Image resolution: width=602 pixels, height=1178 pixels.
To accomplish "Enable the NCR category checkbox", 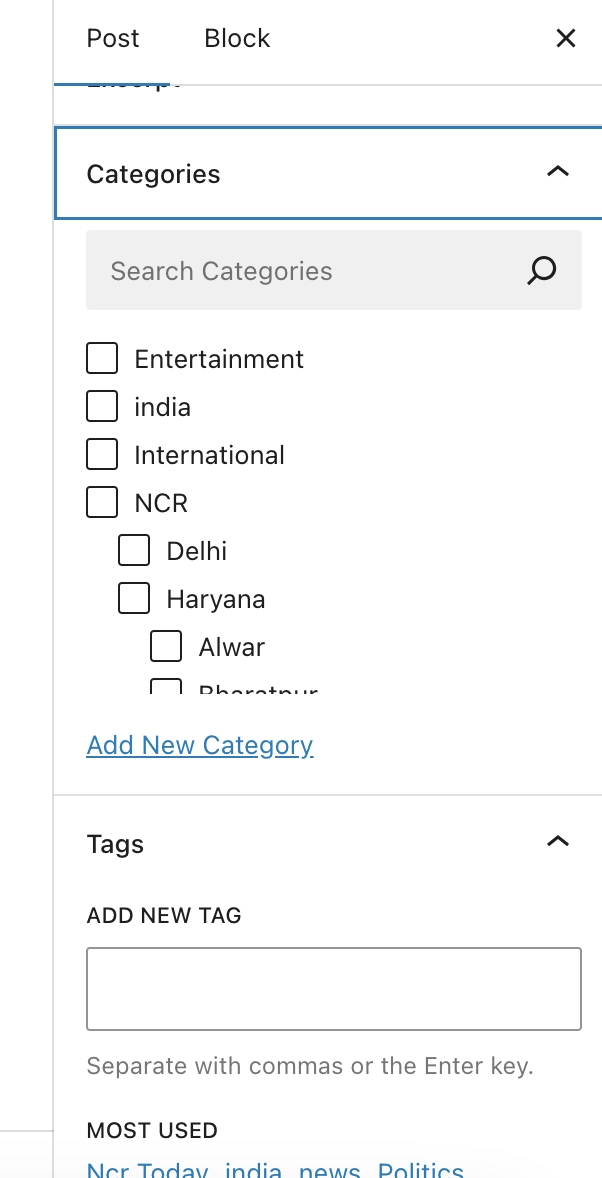I will (x=102, y=502).
